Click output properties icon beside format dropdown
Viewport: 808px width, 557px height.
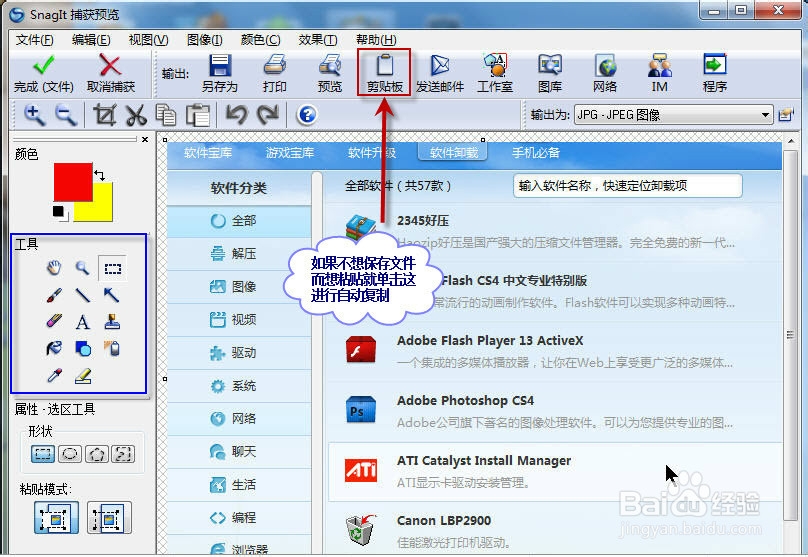786,114
